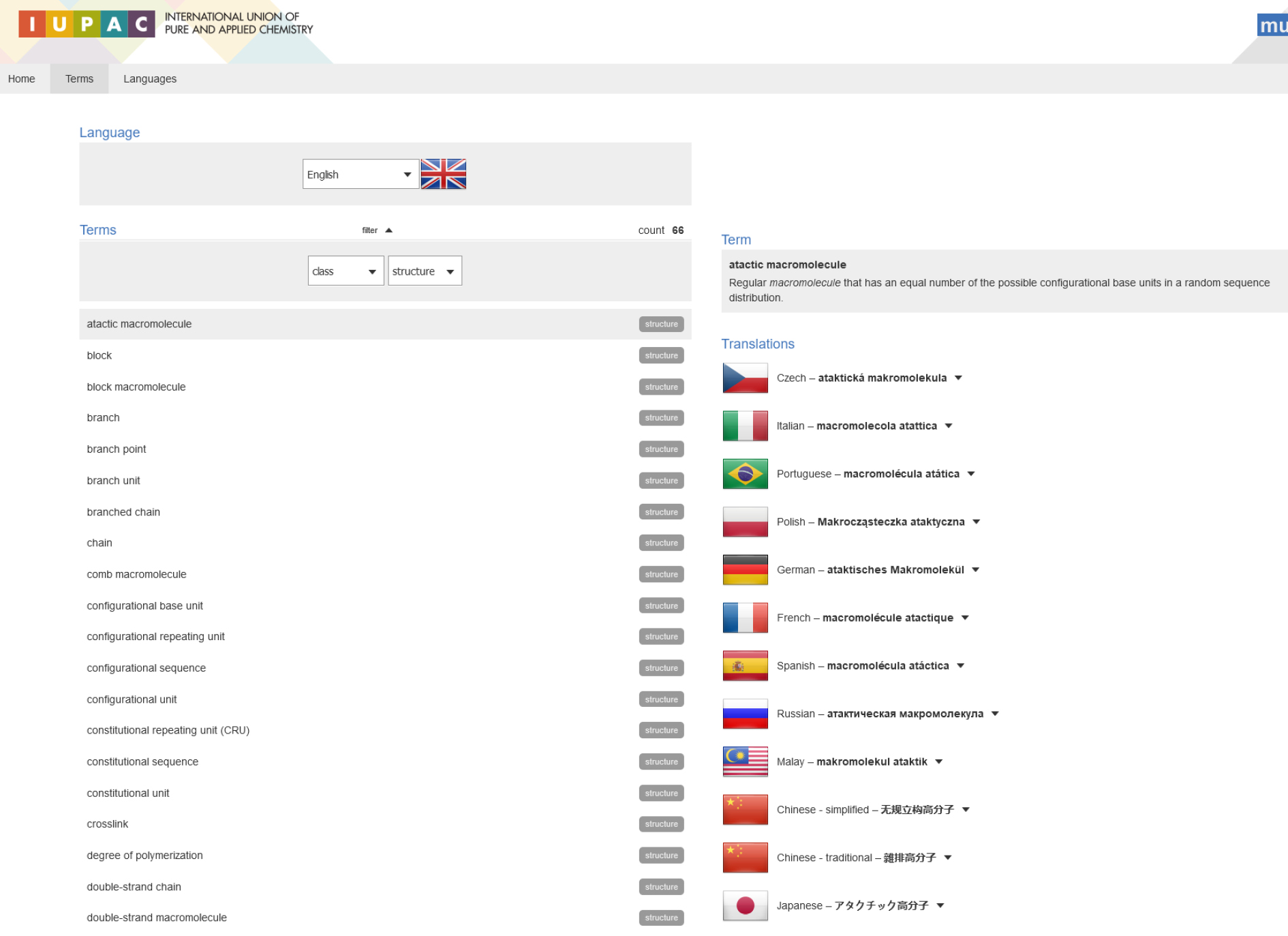
Task: Switch to the Languages tab
Action: [x=149, y=78]
